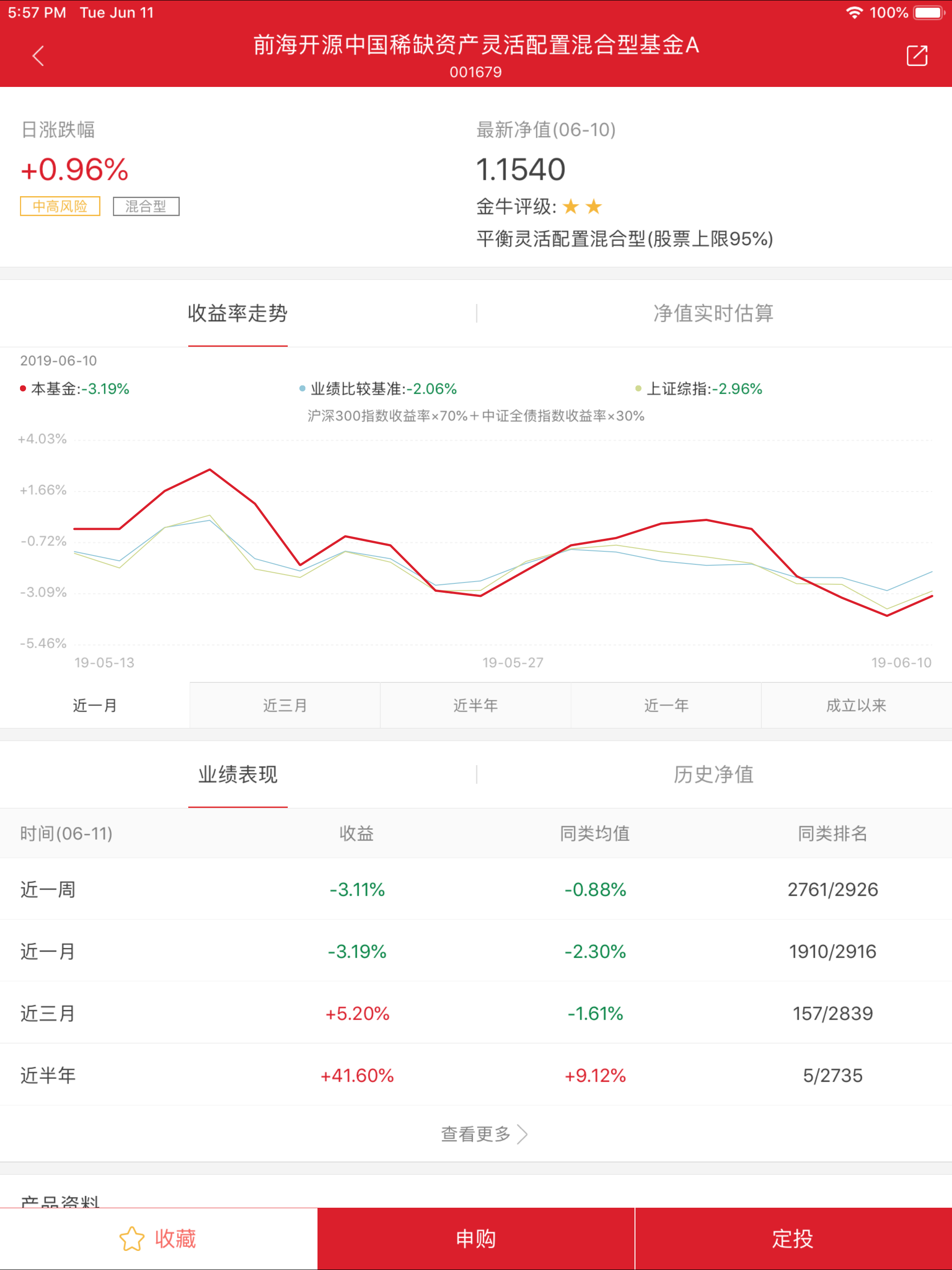This screenshot has width=952, height=1270.
Task: Tap the 同类排名 column header
Action: pyautogui.click(x=833, y=833)
